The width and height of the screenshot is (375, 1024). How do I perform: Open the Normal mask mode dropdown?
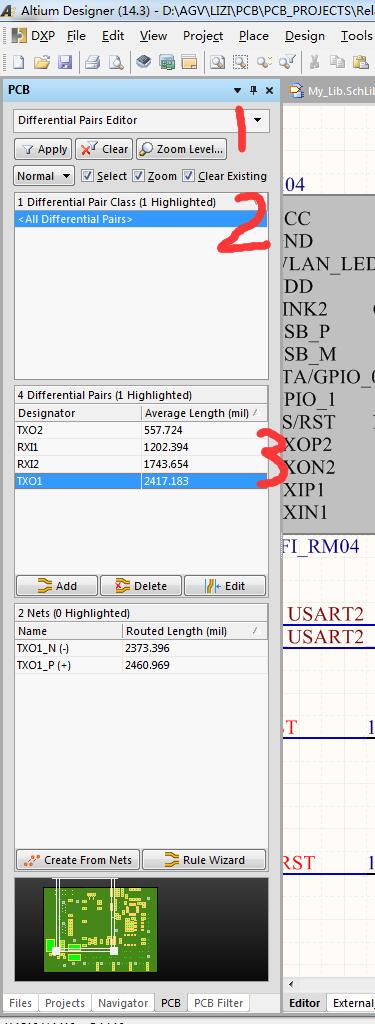coord(44,176)
